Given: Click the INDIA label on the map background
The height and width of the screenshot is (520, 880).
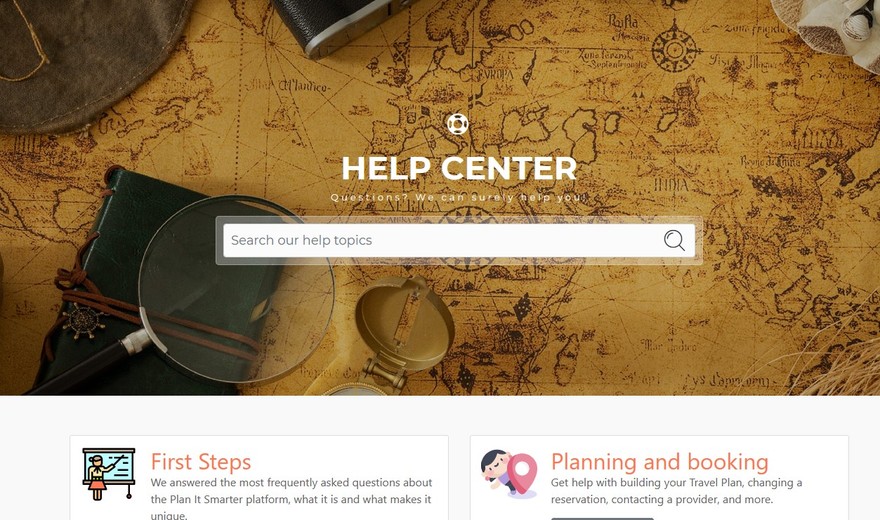Looking at the screenshot, I should click(x=670, y=184).
